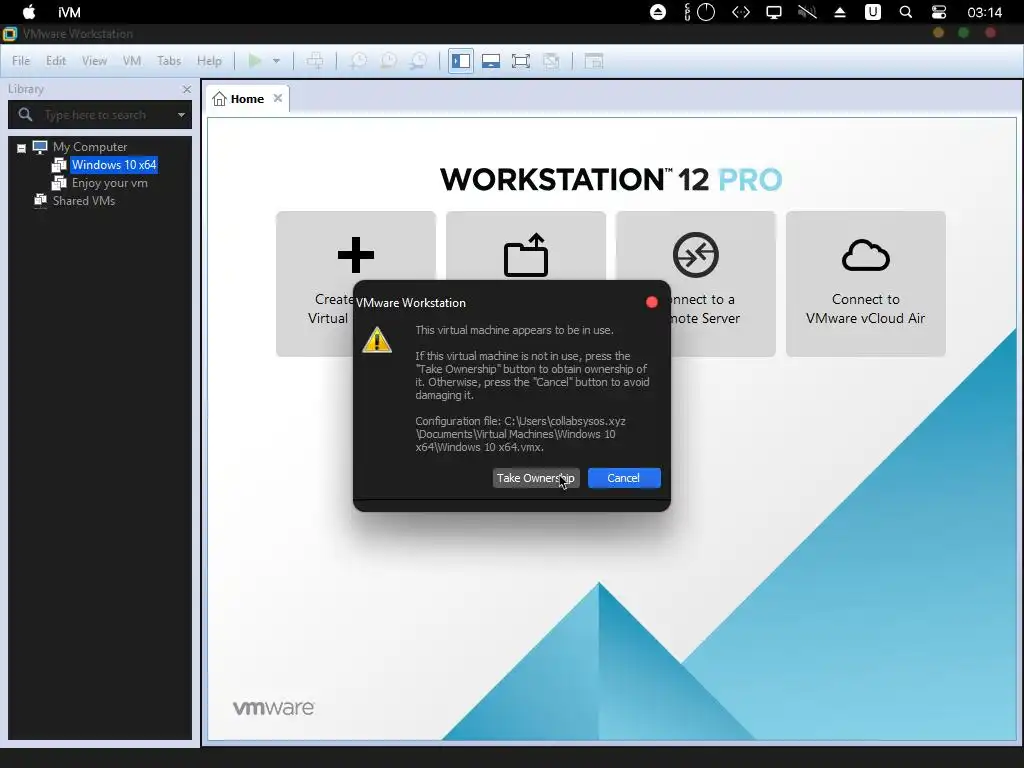Click the Enjoy your vm icon
Image resolution: width=1024 pixels, height=768 pixels.
click(59, 183)
